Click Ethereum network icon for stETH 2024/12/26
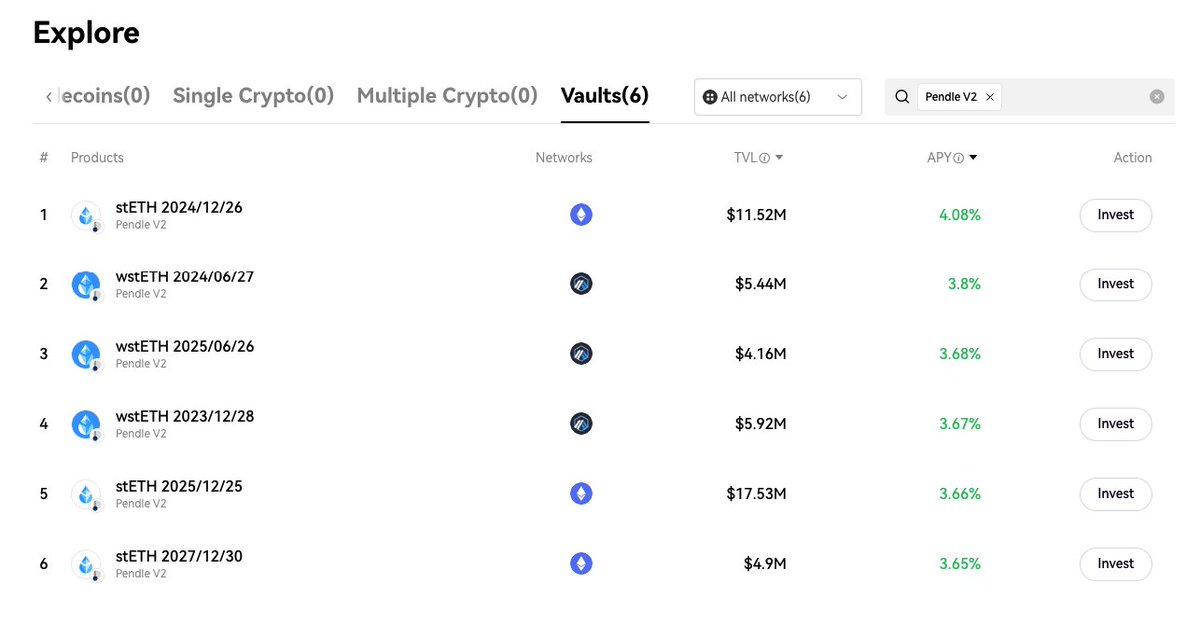Image resolution: width=1200 pixels, height=625 pixels. pos(581,214)
